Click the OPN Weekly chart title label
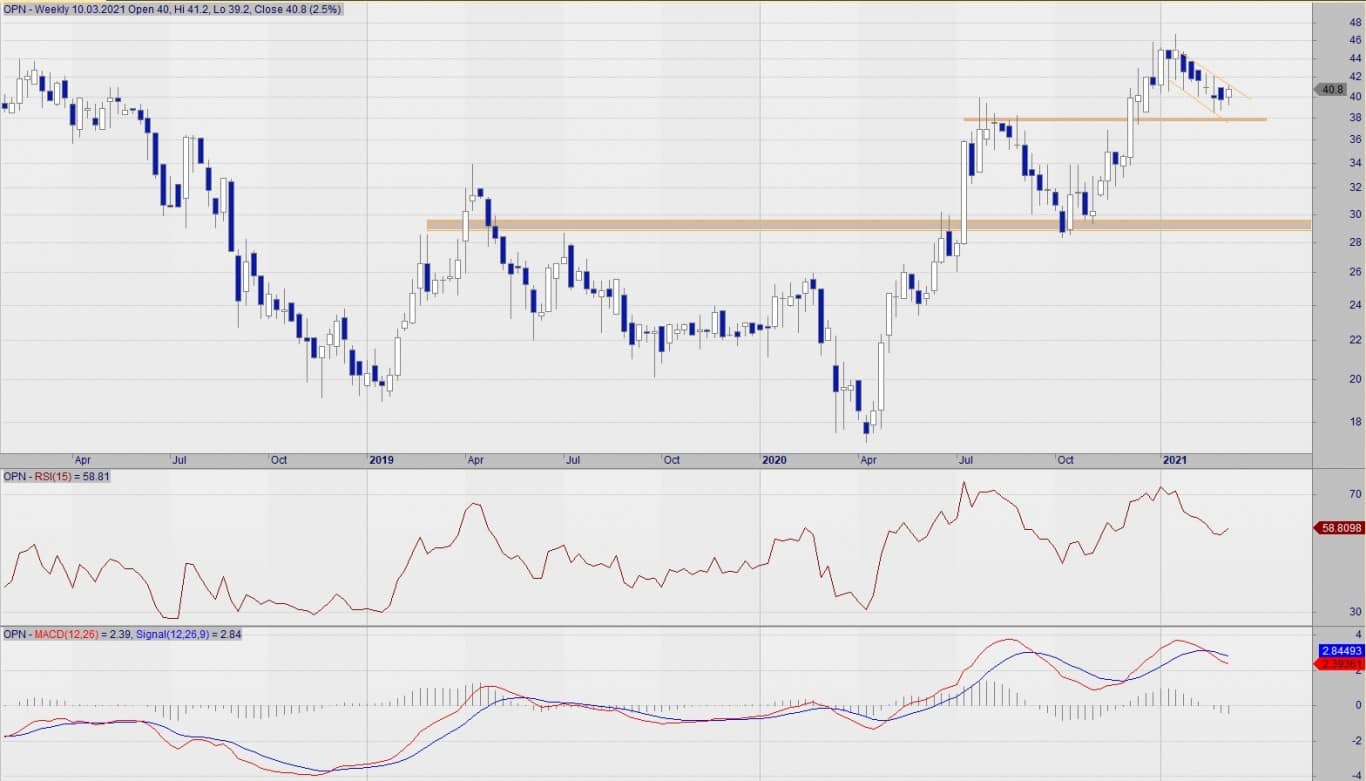This screenshot has height=781, width=1366. pyautogui.click(x=172, y=9)
